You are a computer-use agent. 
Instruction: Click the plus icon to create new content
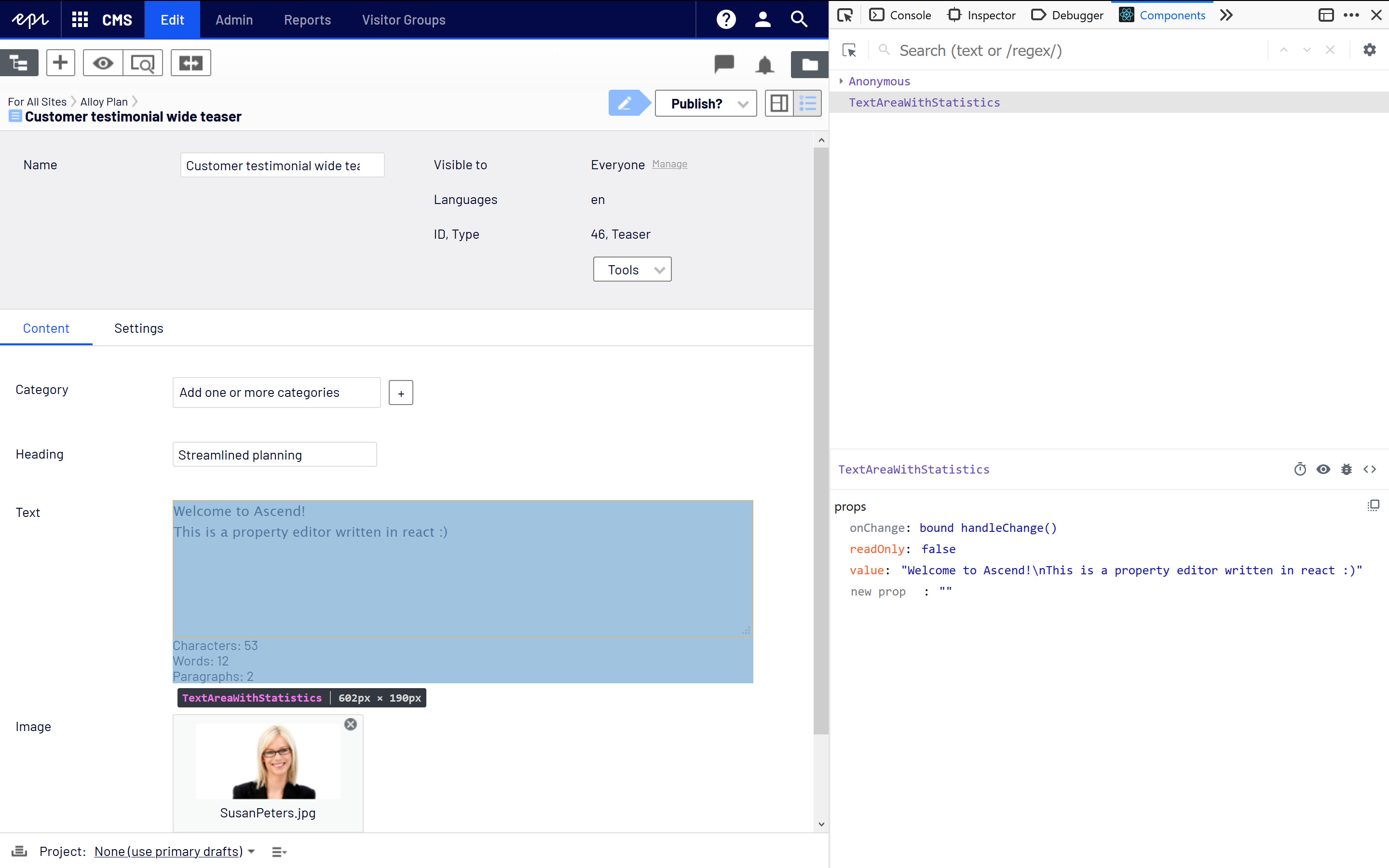pos(60,63)
